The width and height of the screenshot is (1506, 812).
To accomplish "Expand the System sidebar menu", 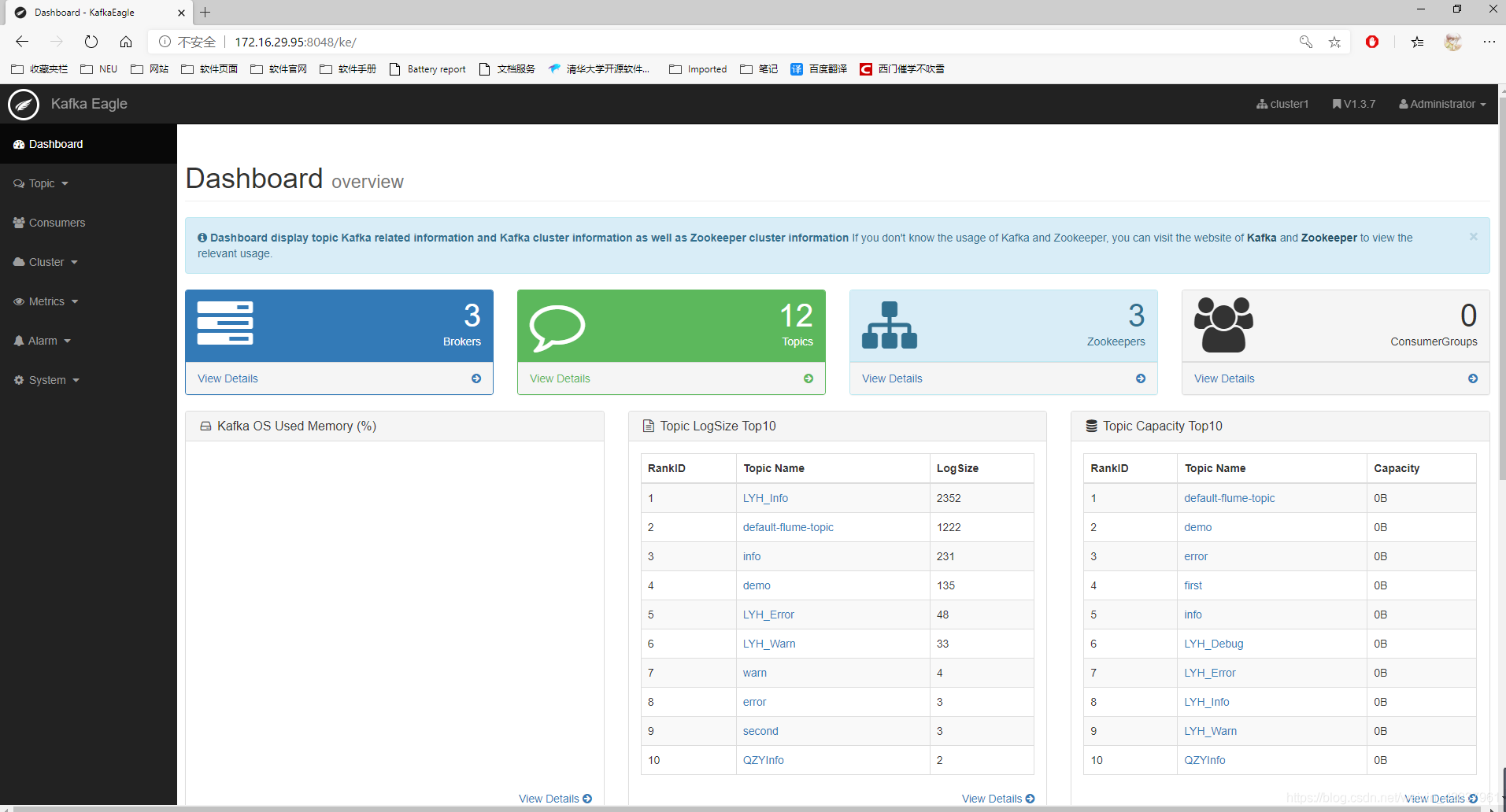I will 47,380.
